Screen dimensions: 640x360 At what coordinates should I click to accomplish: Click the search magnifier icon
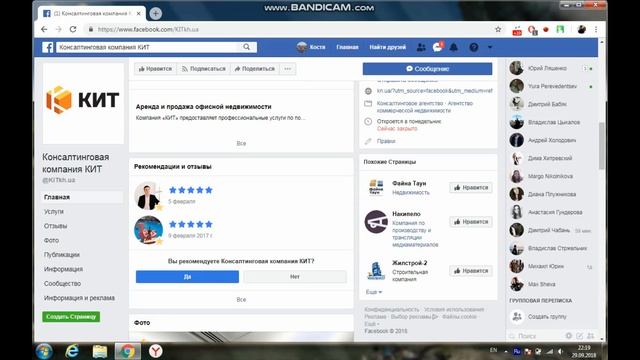[x=247, y=47]
